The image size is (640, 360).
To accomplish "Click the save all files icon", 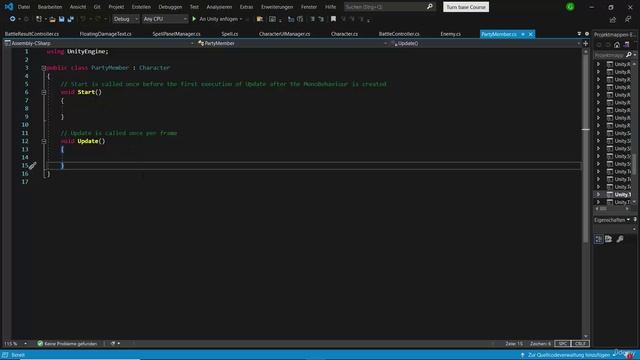I will pyautogui.click(x=71, y=19).
